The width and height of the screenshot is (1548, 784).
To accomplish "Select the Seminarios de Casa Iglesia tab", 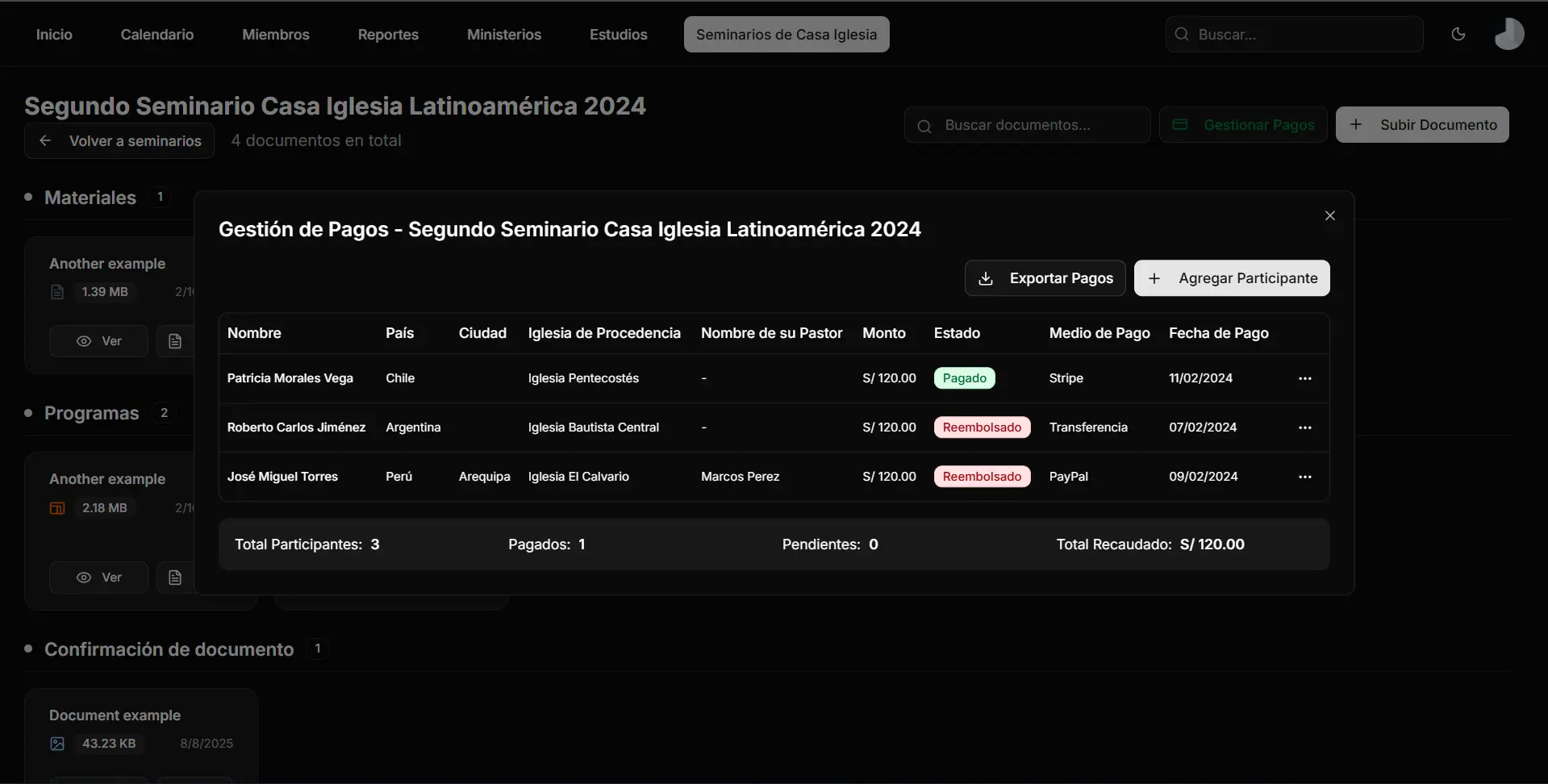I will (786, 35).
